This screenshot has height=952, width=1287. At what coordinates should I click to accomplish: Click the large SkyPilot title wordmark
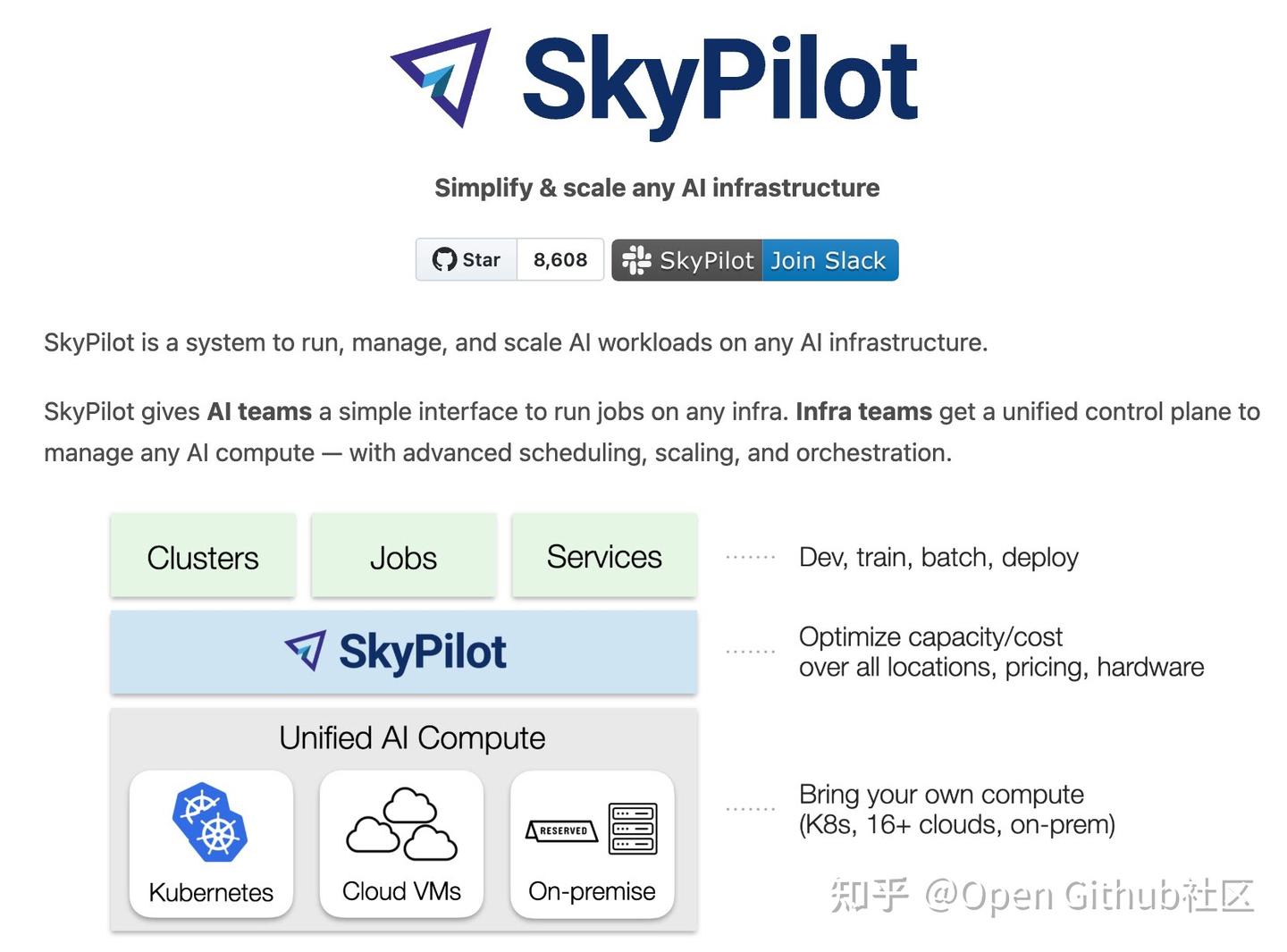(x=719, y=82)
